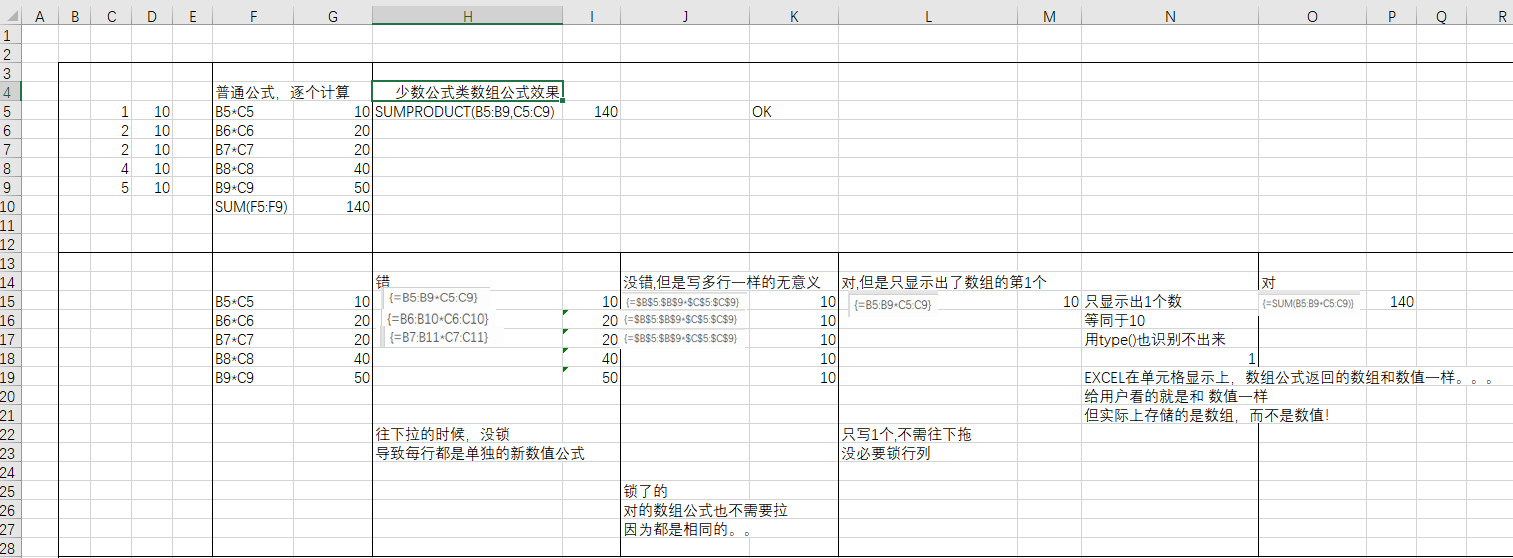The width and height of the screenshot is (1513, 558).
Task: Click the {=SUM(B5:B9*C5:C9)} formula box
Action: click(x=1308, y=303)
